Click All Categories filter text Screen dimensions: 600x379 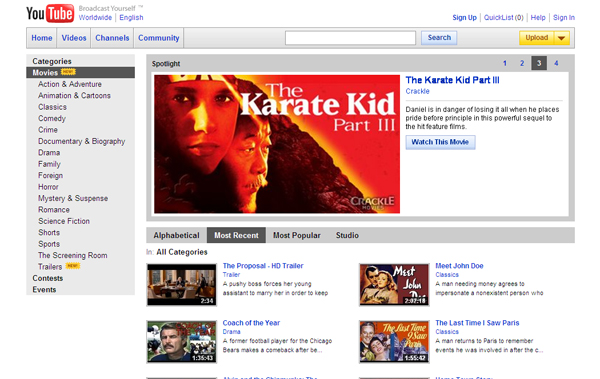(x=182, y=252)
